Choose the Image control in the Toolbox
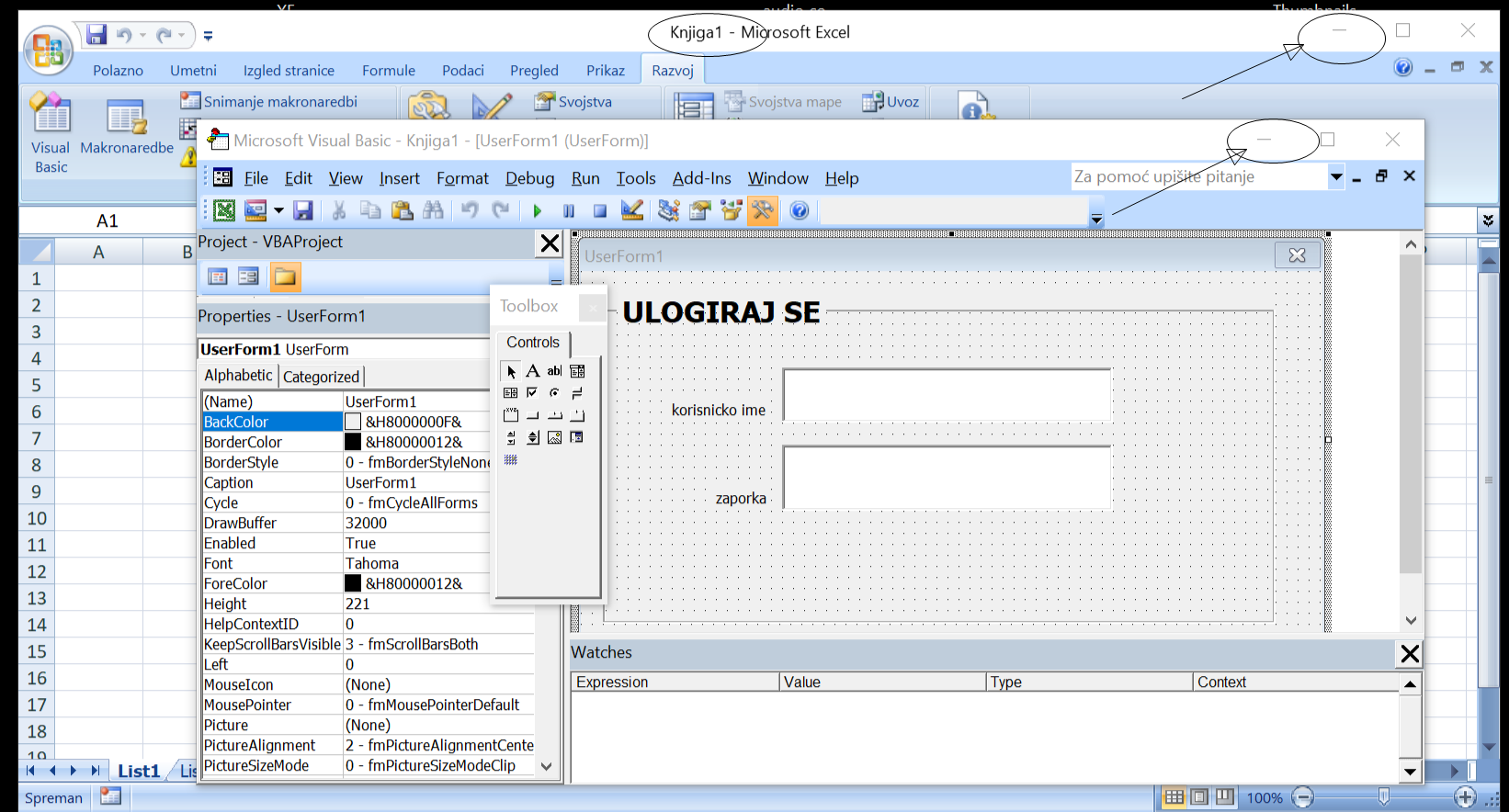Viewport: 1509px width, 812px height. (x=554, y=438)
